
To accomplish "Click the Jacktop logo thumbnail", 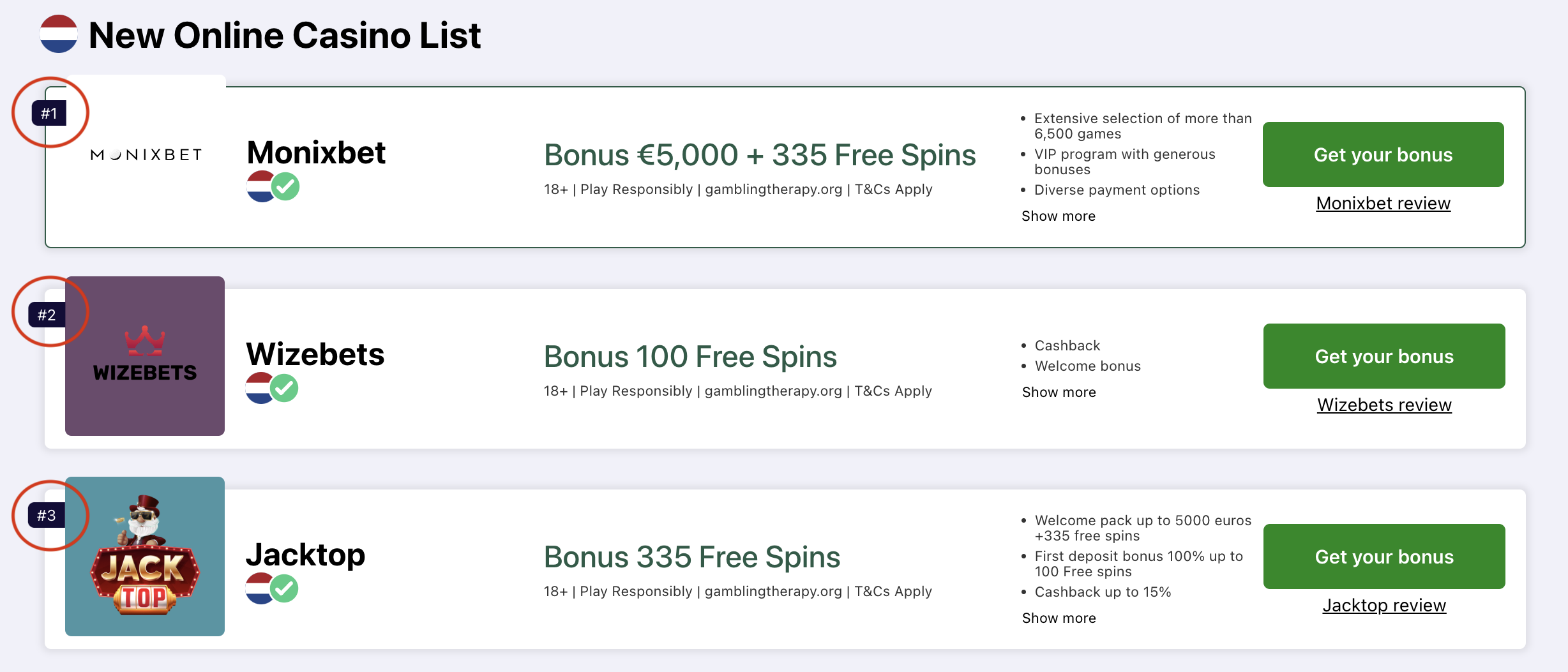I will click(x=145, y=556).
